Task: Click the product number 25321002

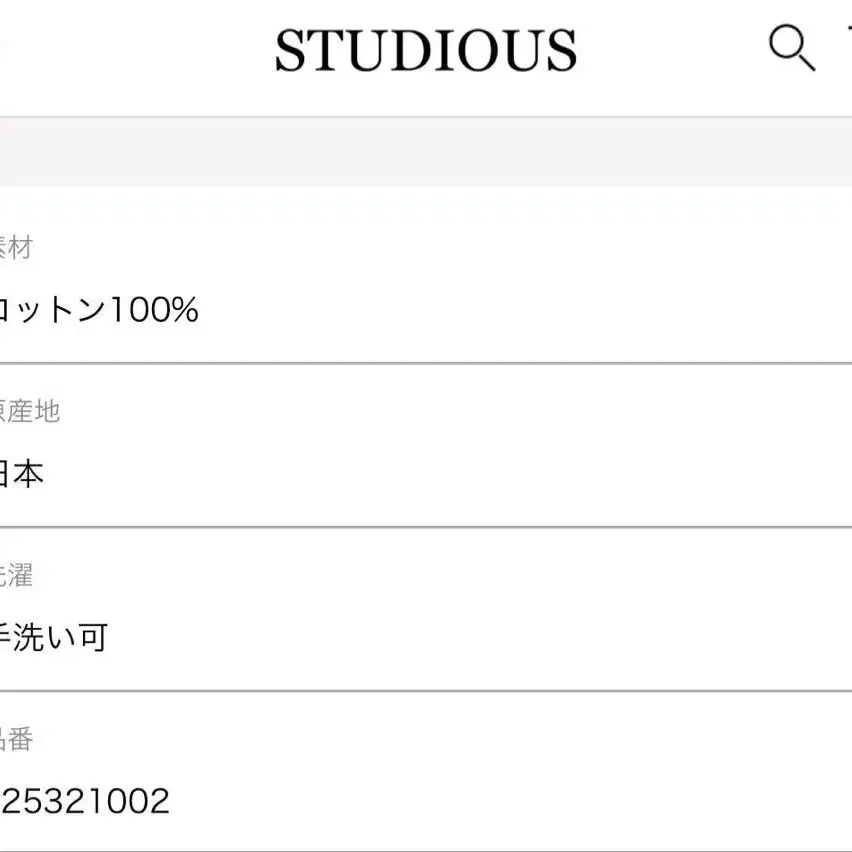Action: [85, 801]
